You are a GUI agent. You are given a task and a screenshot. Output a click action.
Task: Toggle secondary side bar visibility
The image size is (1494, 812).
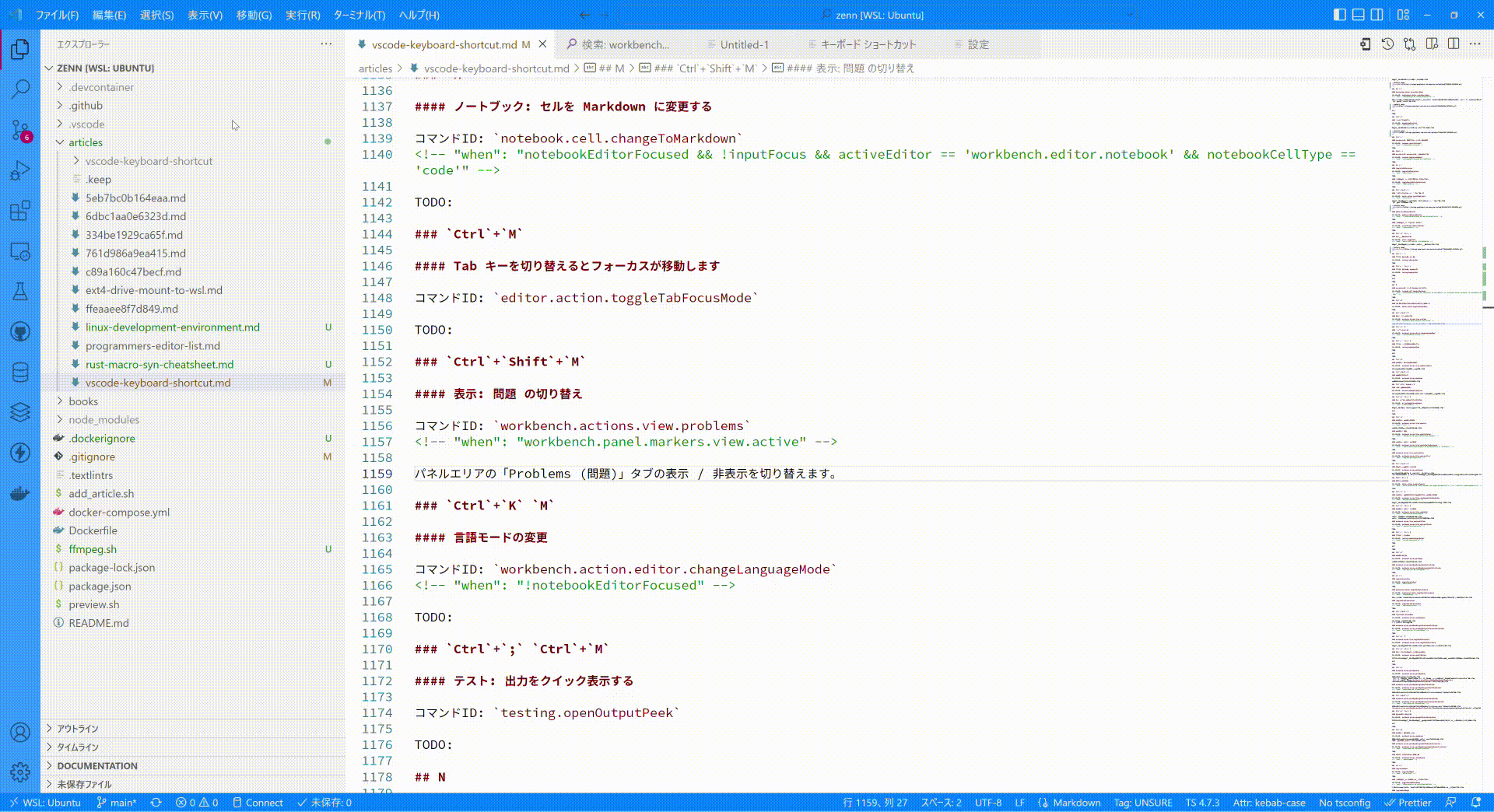click(x=1377, y=15)
